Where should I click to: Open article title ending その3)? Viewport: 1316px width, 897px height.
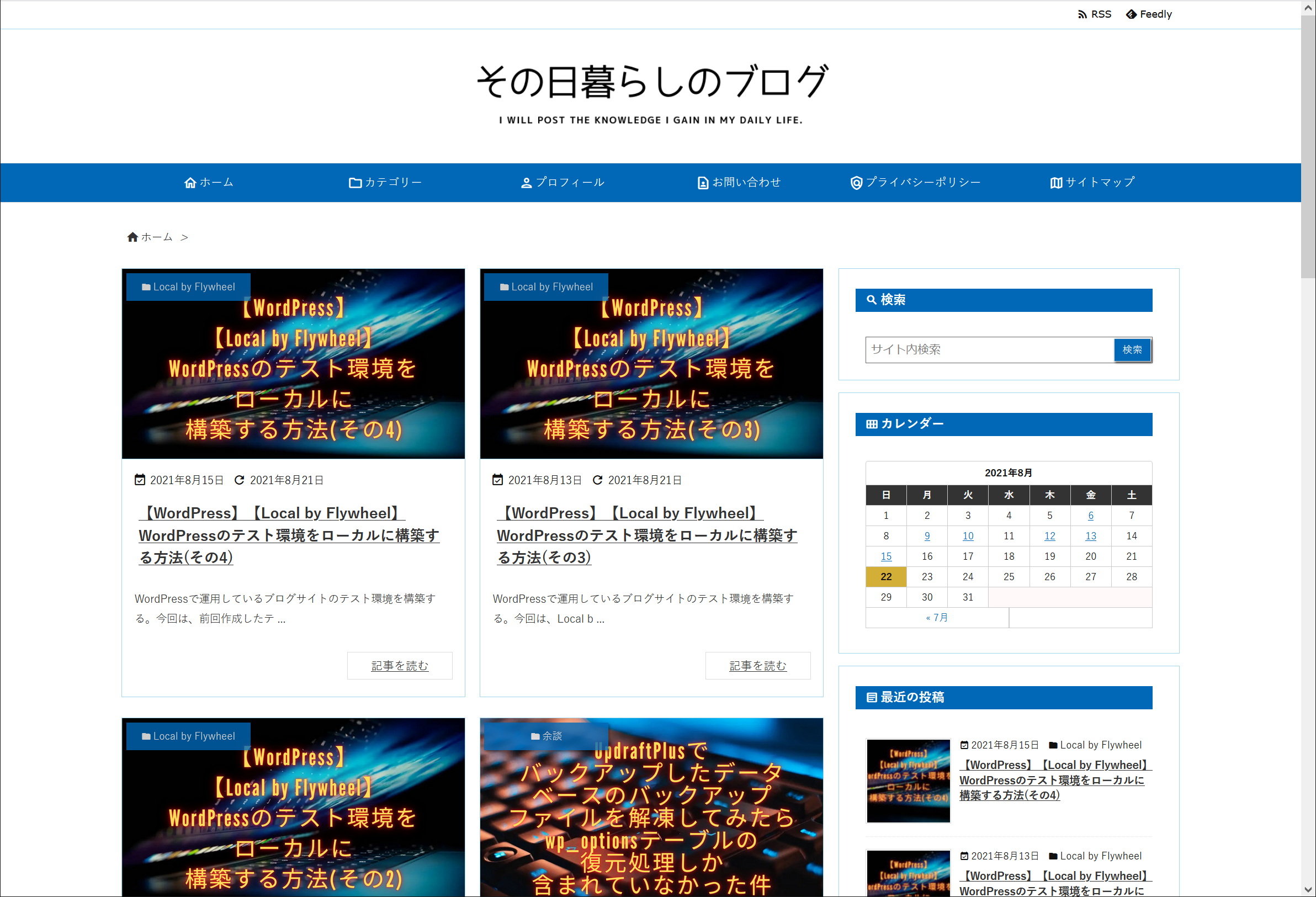tap(648, 535)
